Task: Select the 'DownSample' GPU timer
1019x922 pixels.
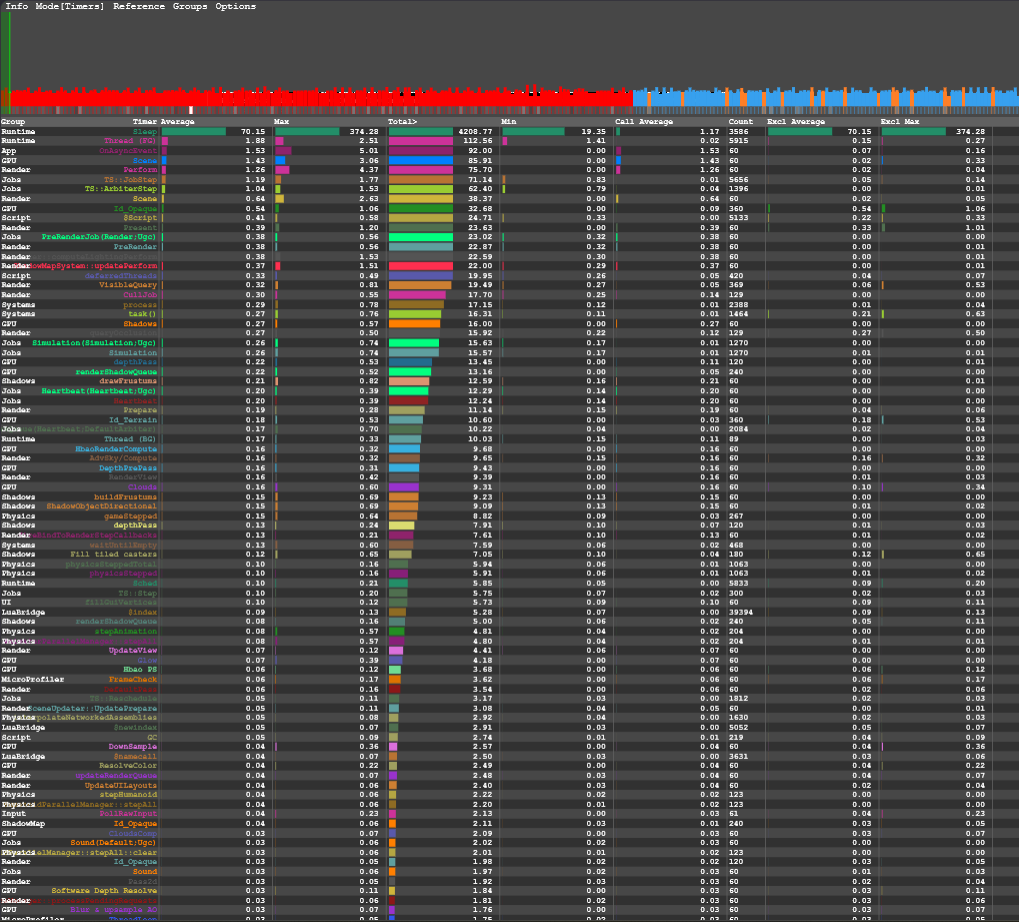Action: [x=133, y=747]
